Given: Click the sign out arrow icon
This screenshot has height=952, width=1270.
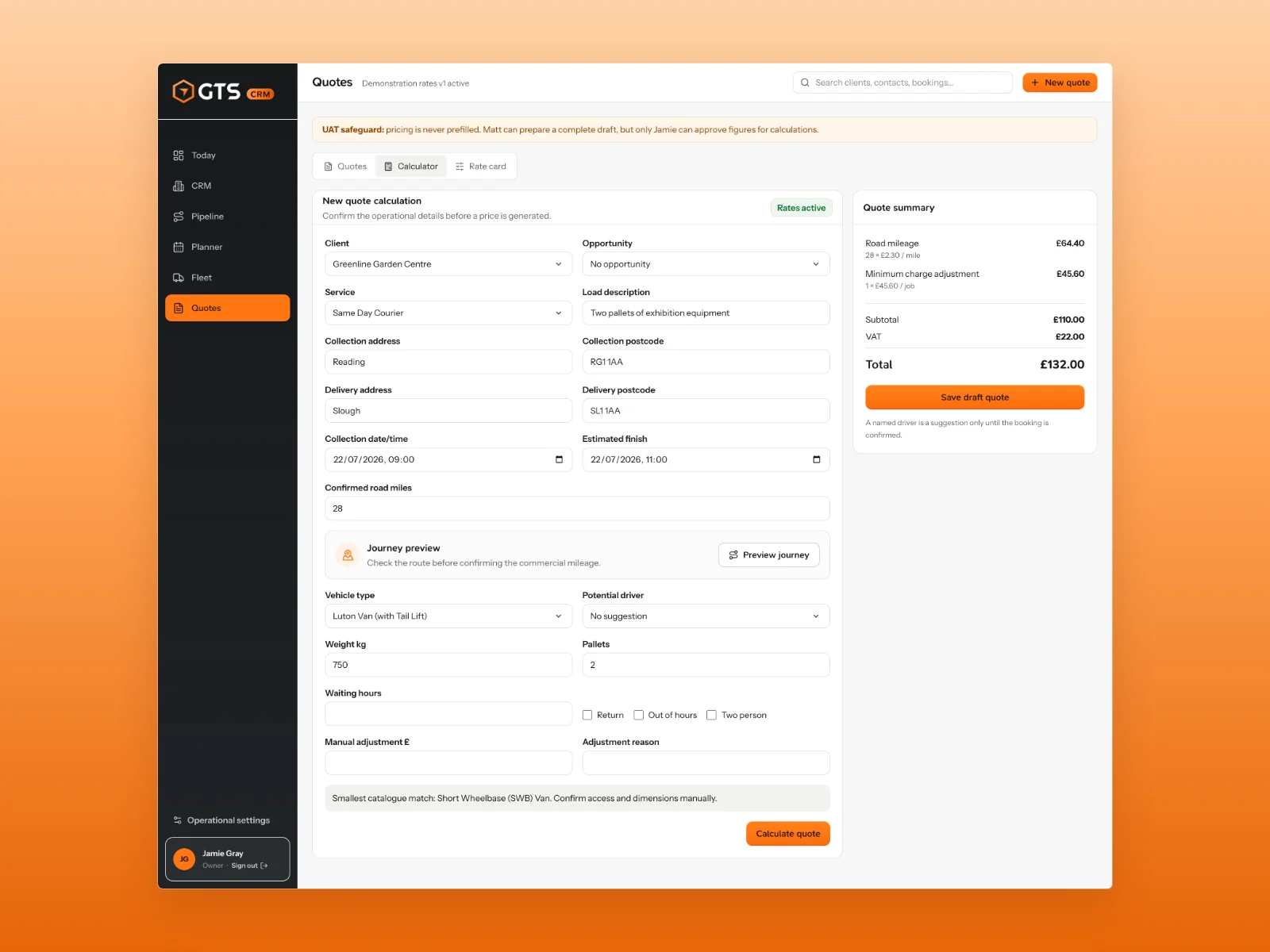Looking at the screenshot, I should (x=264, y=866).
